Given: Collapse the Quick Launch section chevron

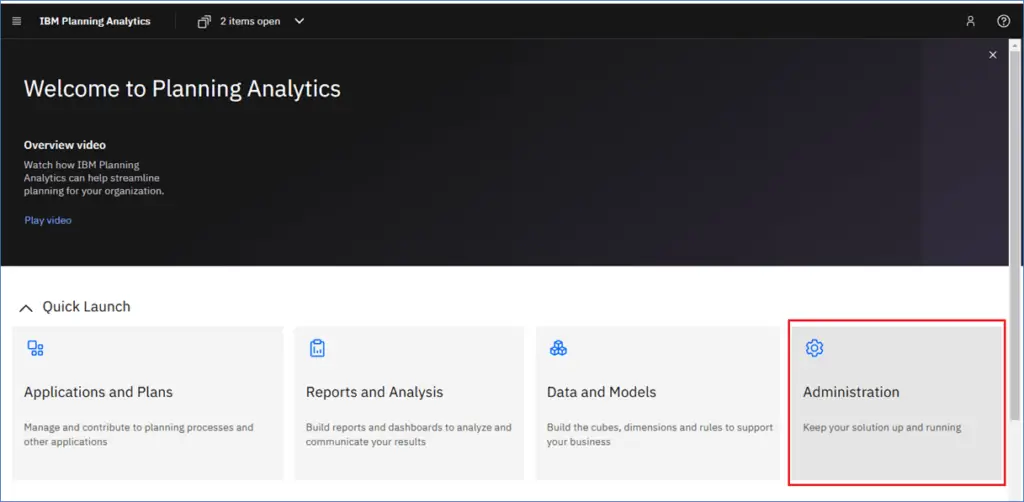Looking at the screenshot, I should (26, 307).
